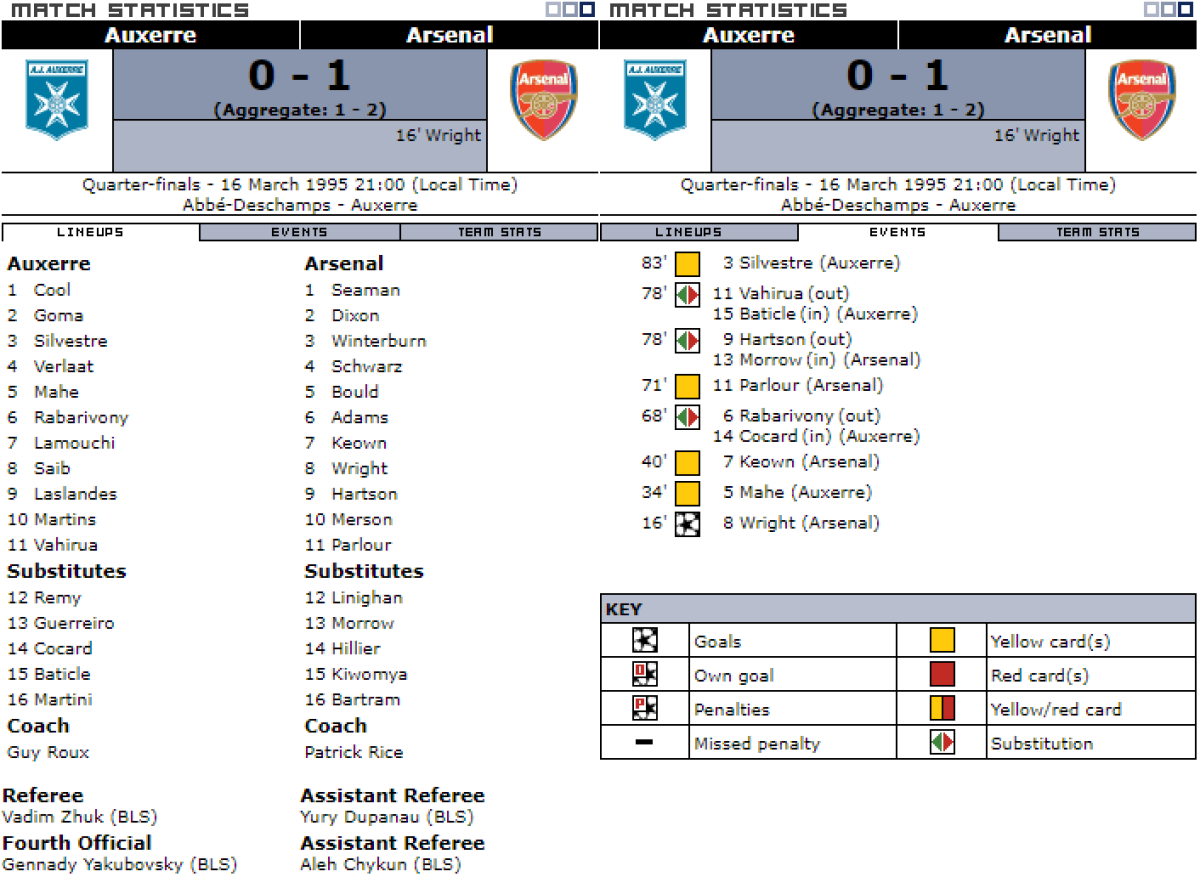Click the substitution icon for Vahirua's 78' change
Viewport: 1200px width, 877px height.
click(x=687, y=294)
